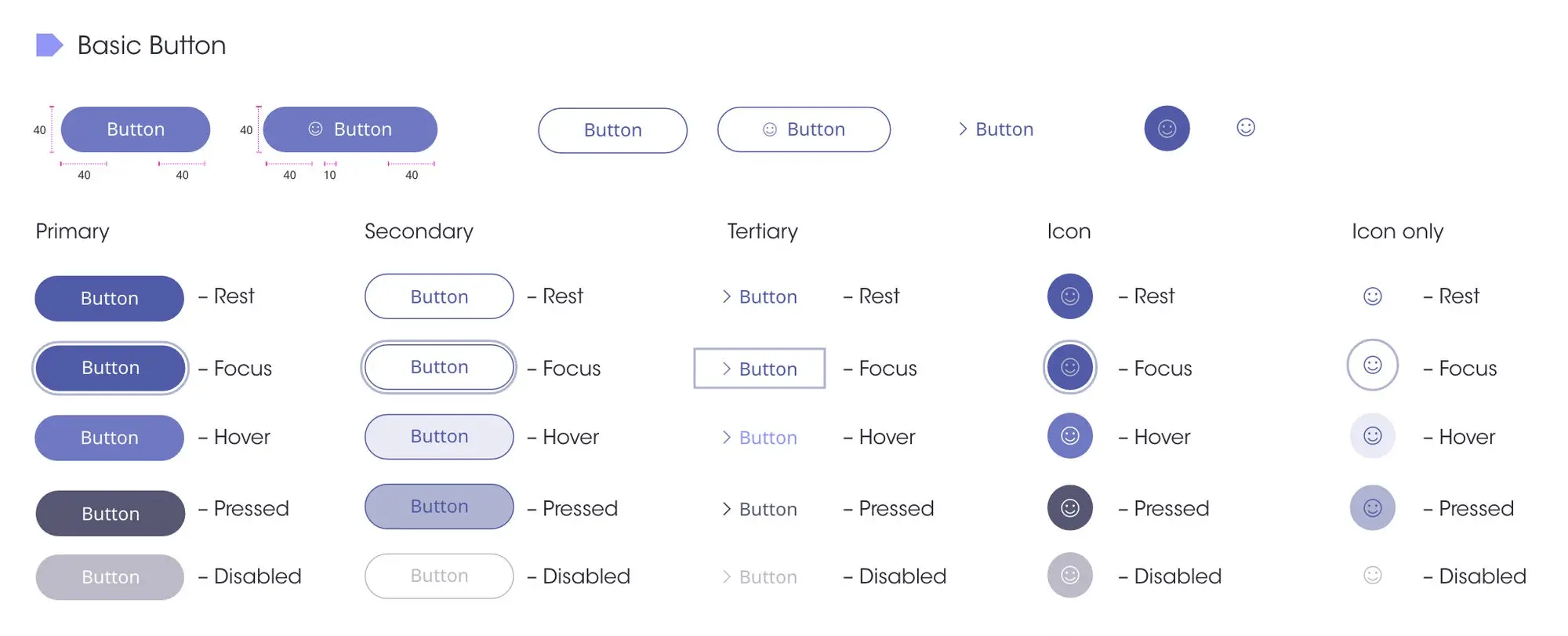Click the purple tag icon beside Basic Button
This screenshot has height=636, width=1568.
pyautogui.click(x=49, y=45)
